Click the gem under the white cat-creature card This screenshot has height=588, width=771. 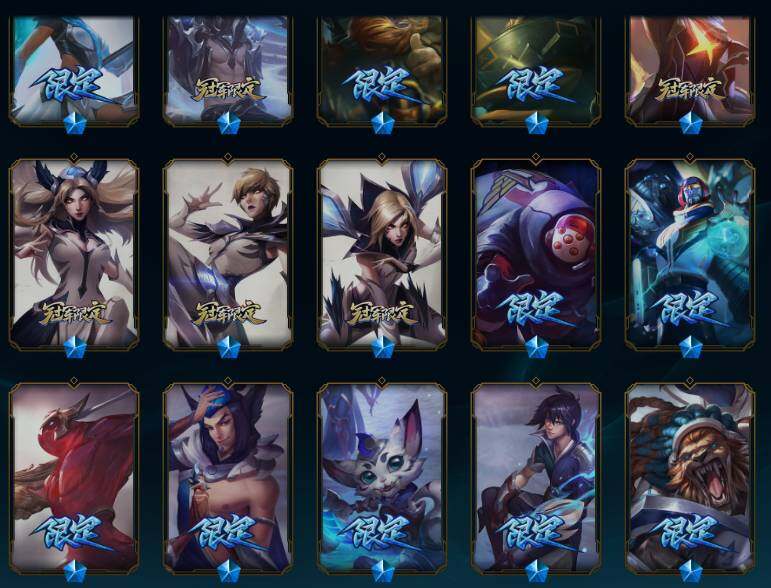383,571
